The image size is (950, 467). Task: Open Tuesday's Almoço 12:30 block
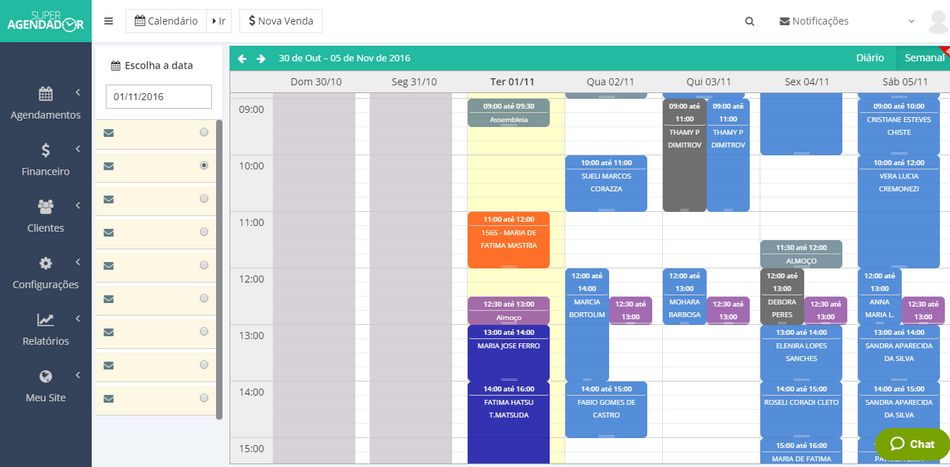508,311
